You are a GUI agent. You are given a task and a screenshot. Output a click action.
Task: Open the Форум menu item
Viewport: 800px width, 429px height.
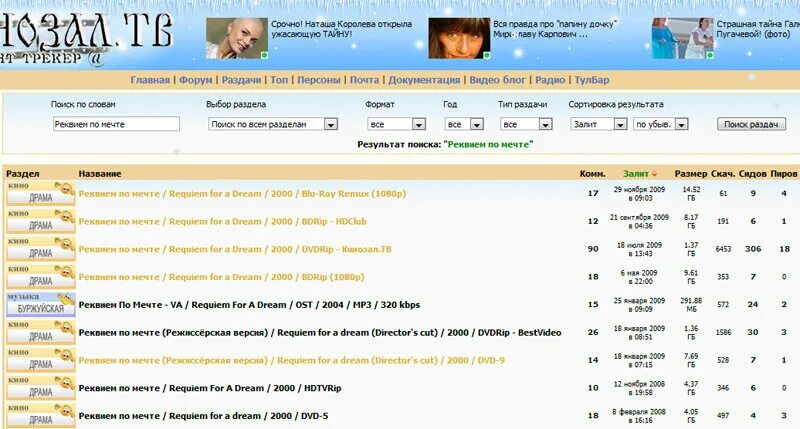coord(195,80)
